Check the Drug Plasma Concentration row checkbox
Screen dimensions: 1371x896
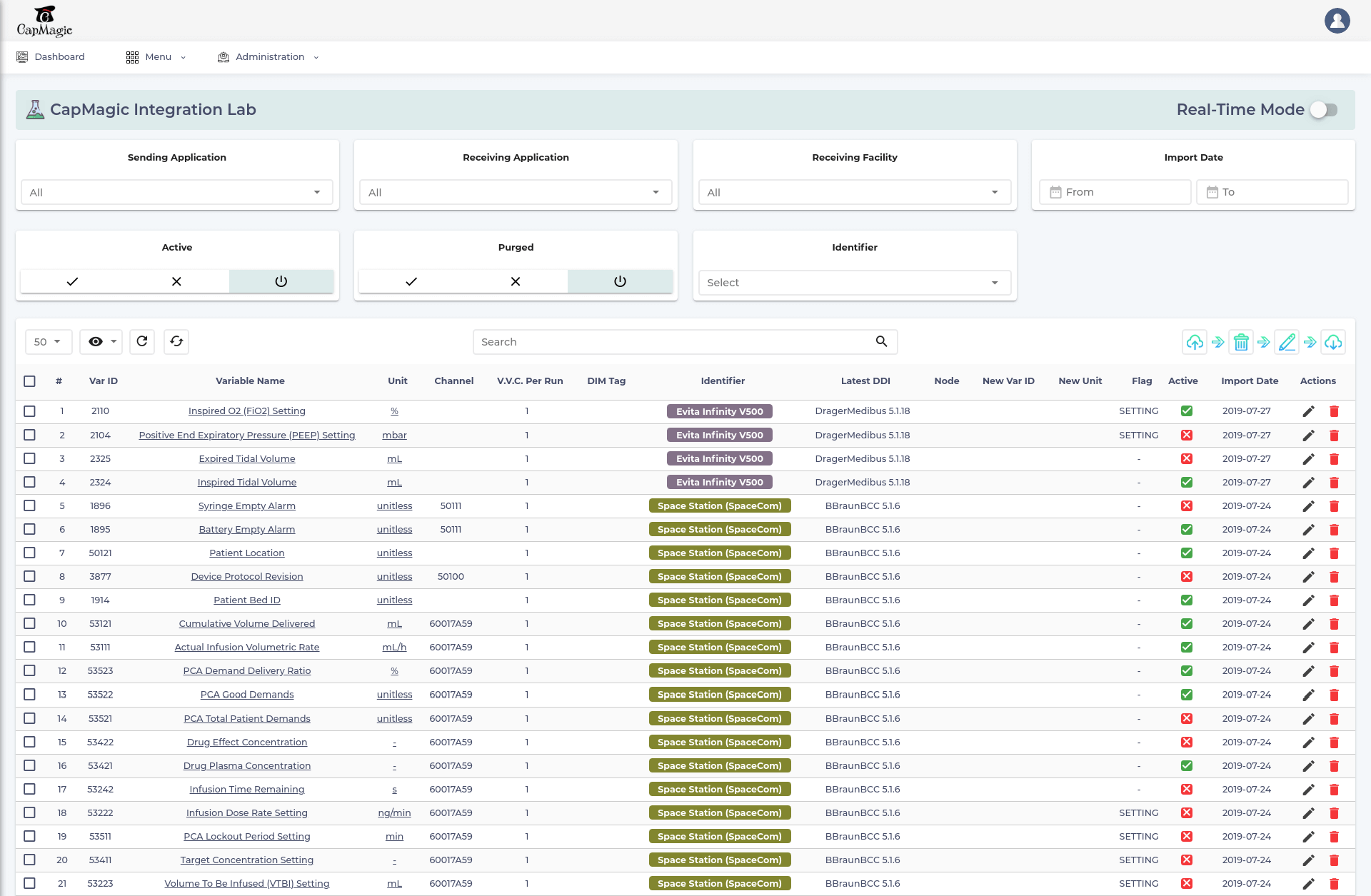point(29,765)
